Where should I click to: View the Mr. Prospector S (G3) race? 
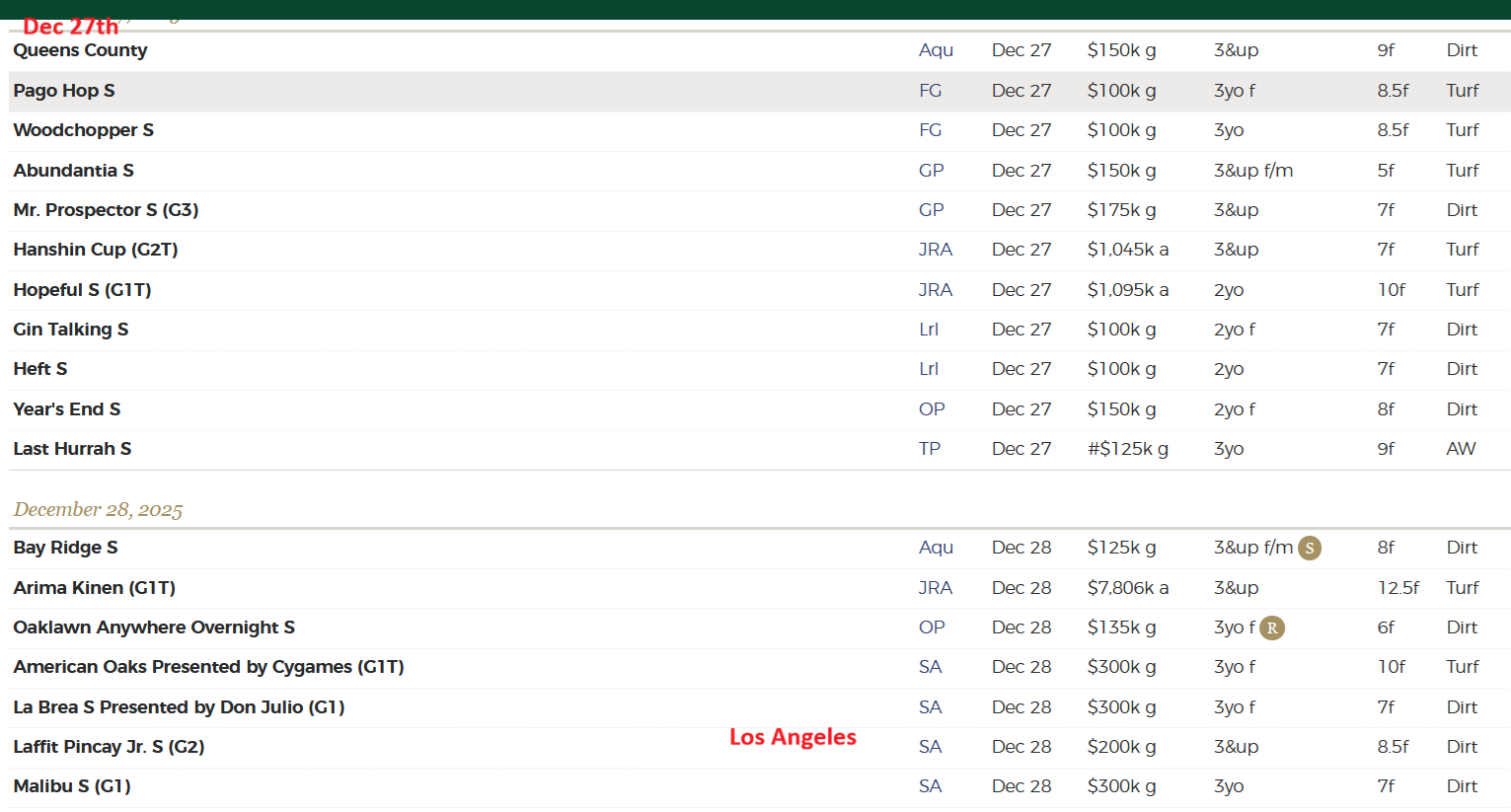point(107,210)
